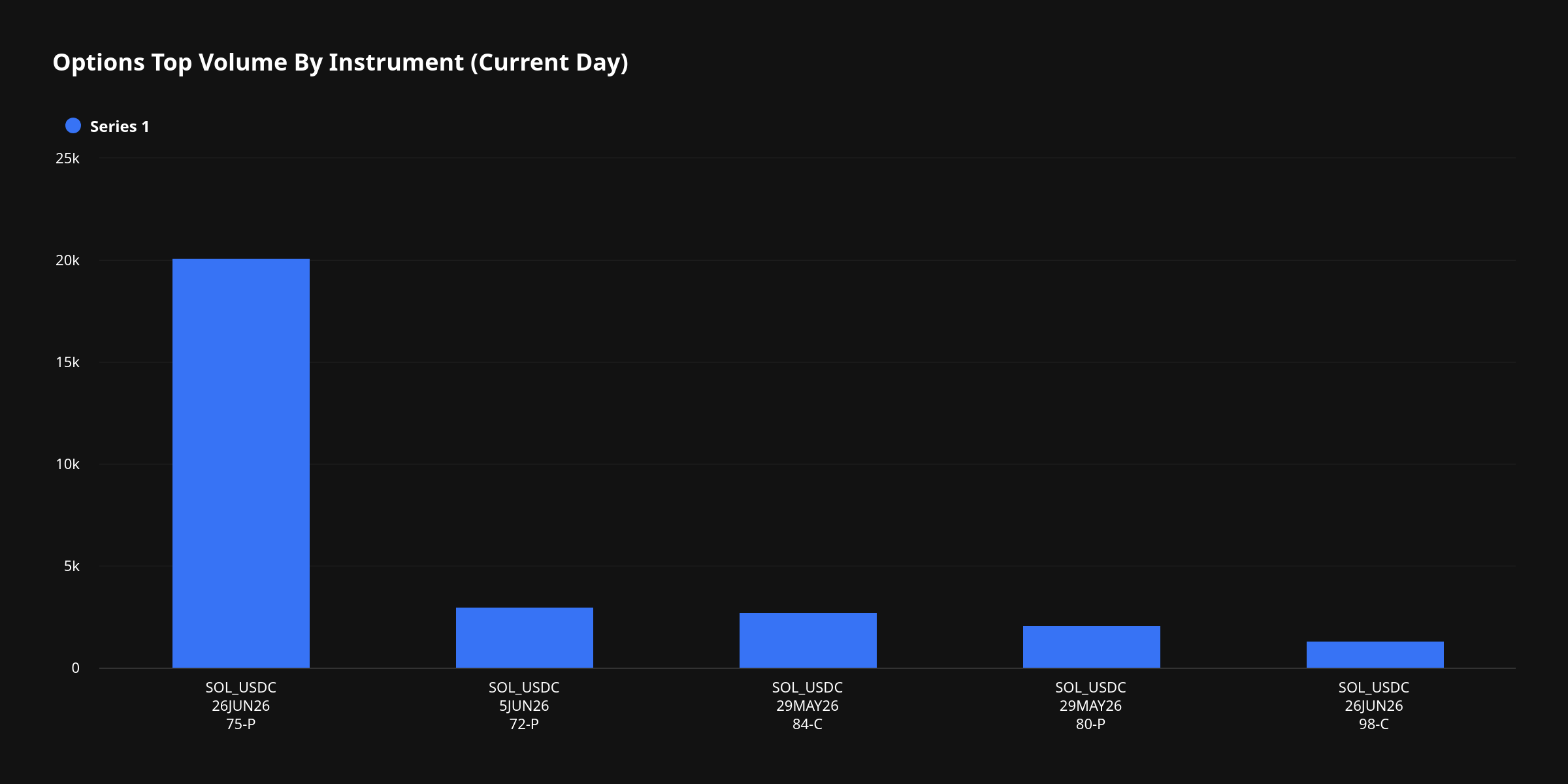Screen dimensions: 1568x784
Task: Select the SOL_USDC 26JUN26 98-C bar
Action: click(1375, 655)
